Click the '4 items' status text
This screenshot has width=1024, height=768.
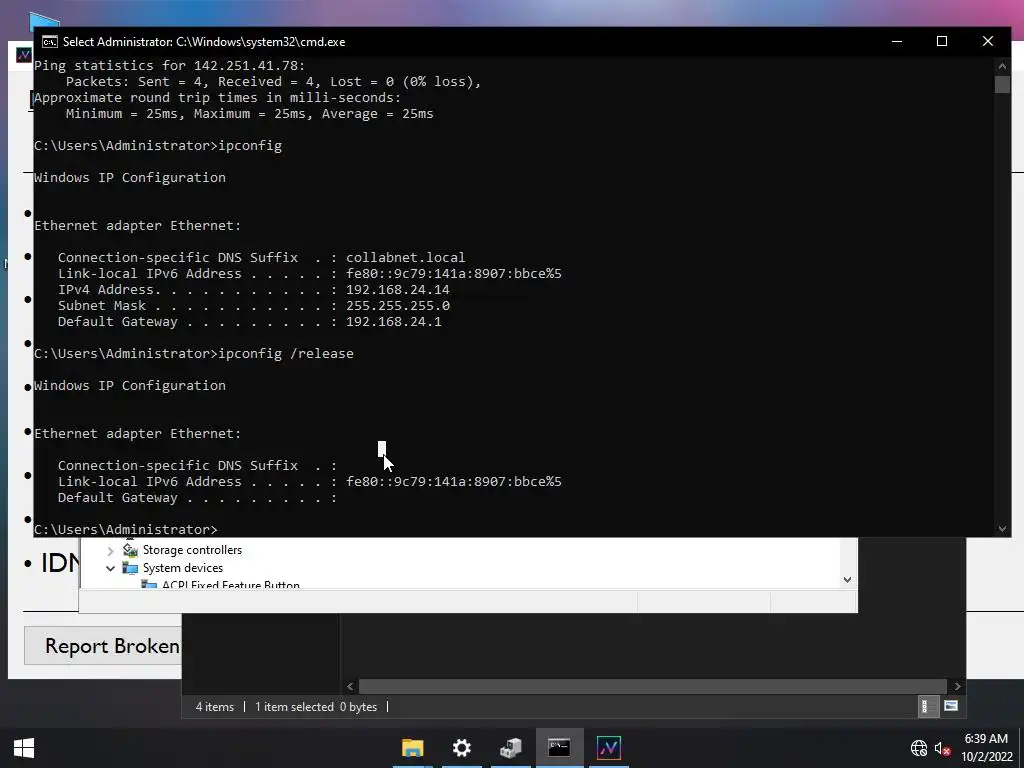click(215, 707)
